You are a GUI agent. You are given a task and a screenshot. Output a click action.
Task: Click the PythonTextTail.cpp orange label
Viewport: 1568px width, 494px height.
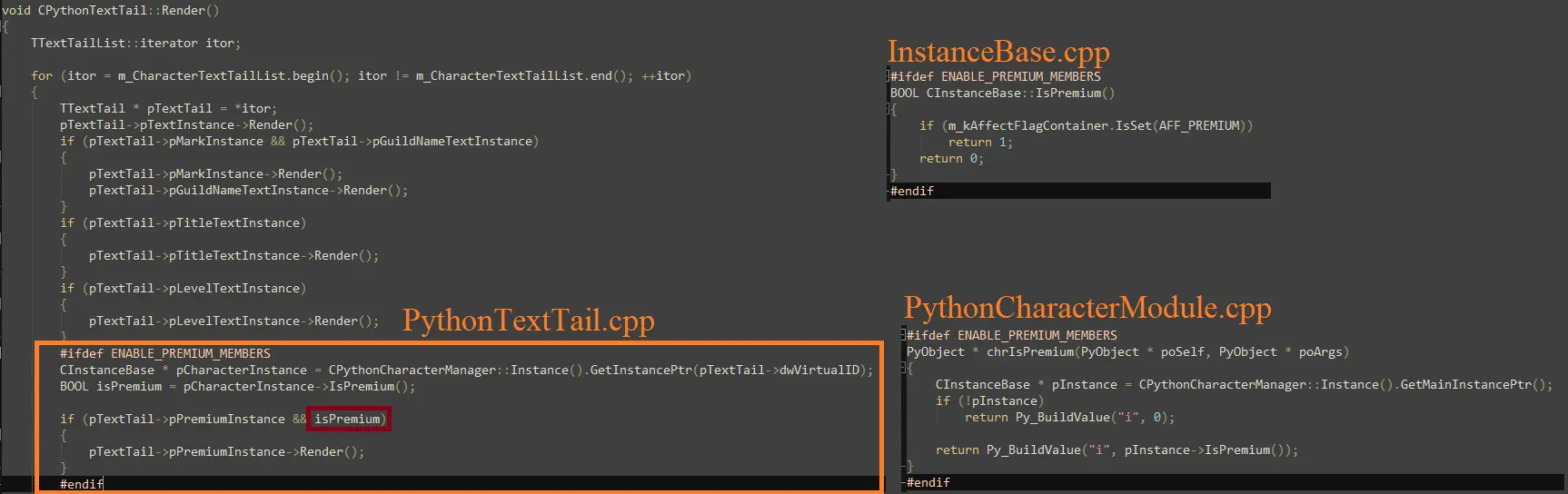click(528, 321)
